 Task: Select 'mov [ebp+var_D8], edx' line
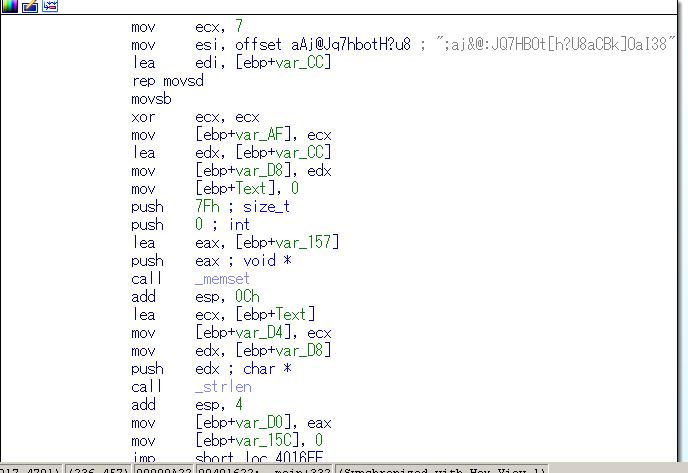tap(231, 171)
